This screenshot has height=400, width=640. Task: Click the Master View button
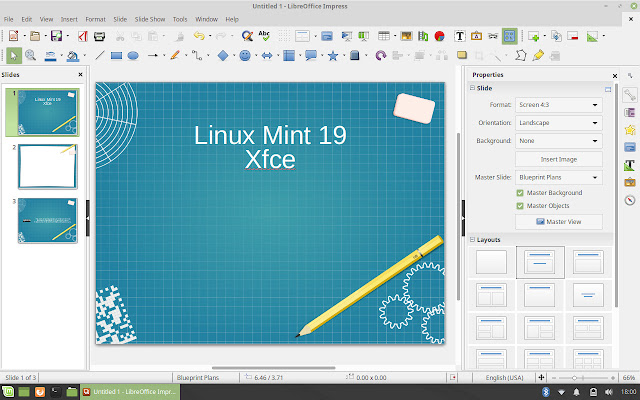(x=558, y=222)
